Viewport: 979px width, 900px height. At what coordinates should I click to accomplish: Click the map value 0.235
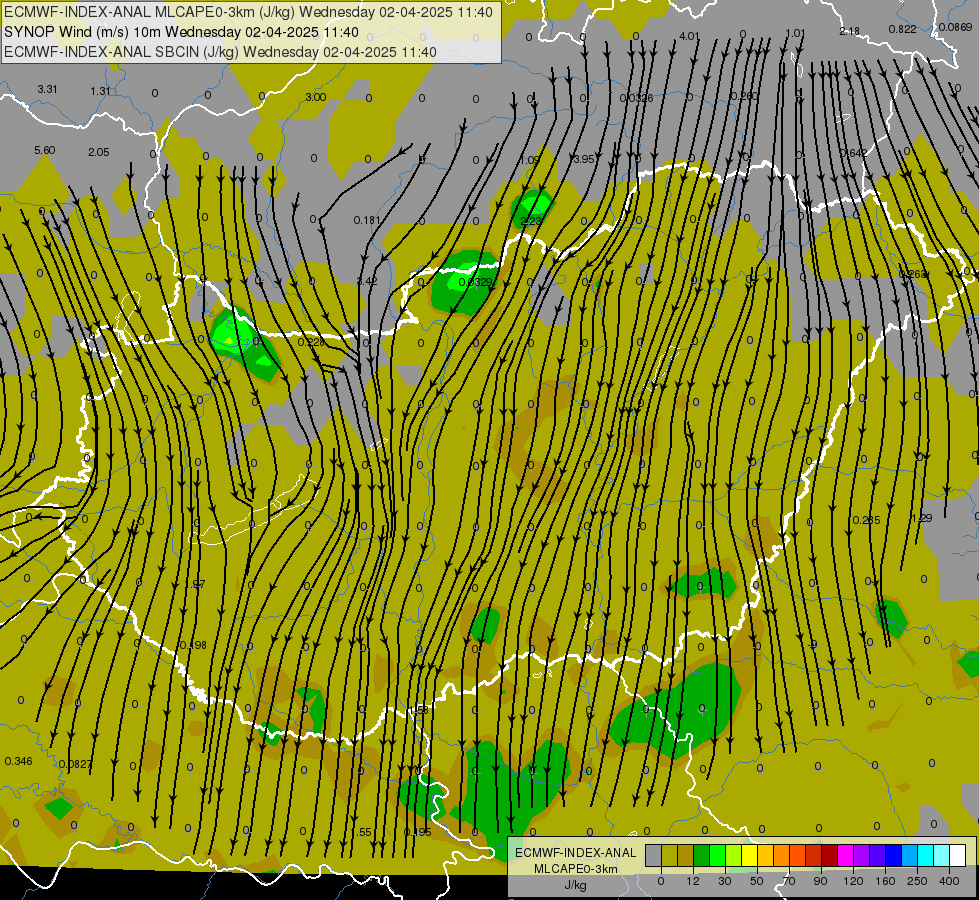pyautogui.click(x=867, y=520)
